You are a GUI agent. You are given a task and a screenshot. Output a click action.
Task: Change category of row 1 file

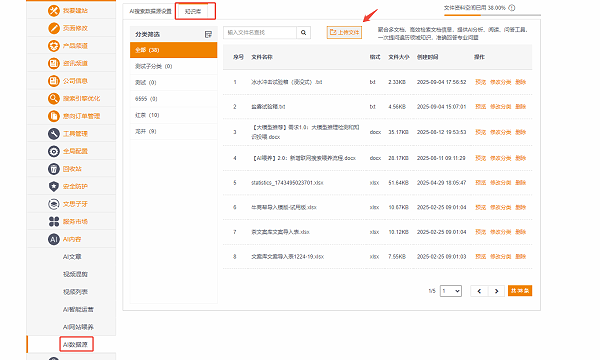[x=501, y=82]
